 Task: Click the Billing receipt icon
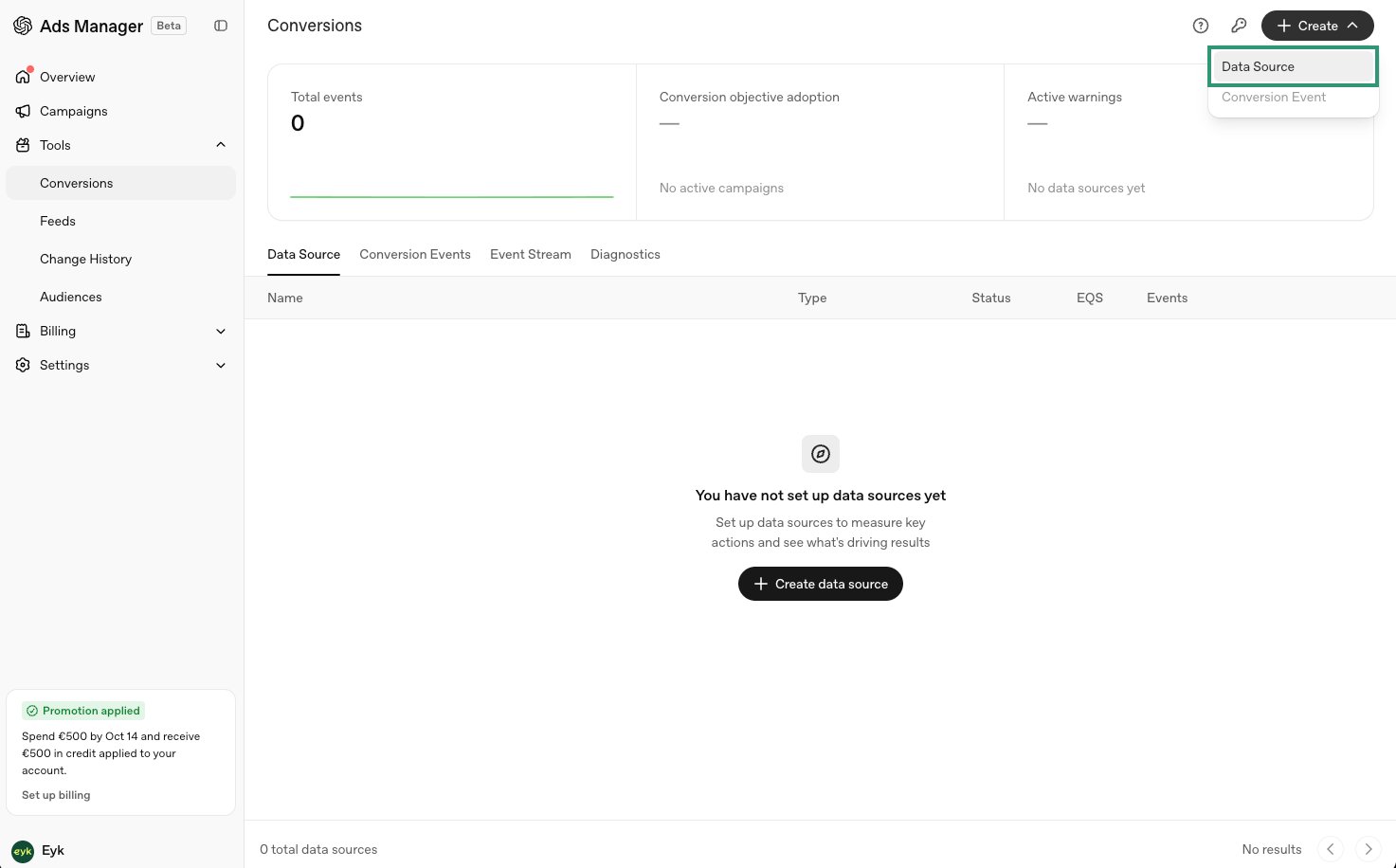point(23,331)
